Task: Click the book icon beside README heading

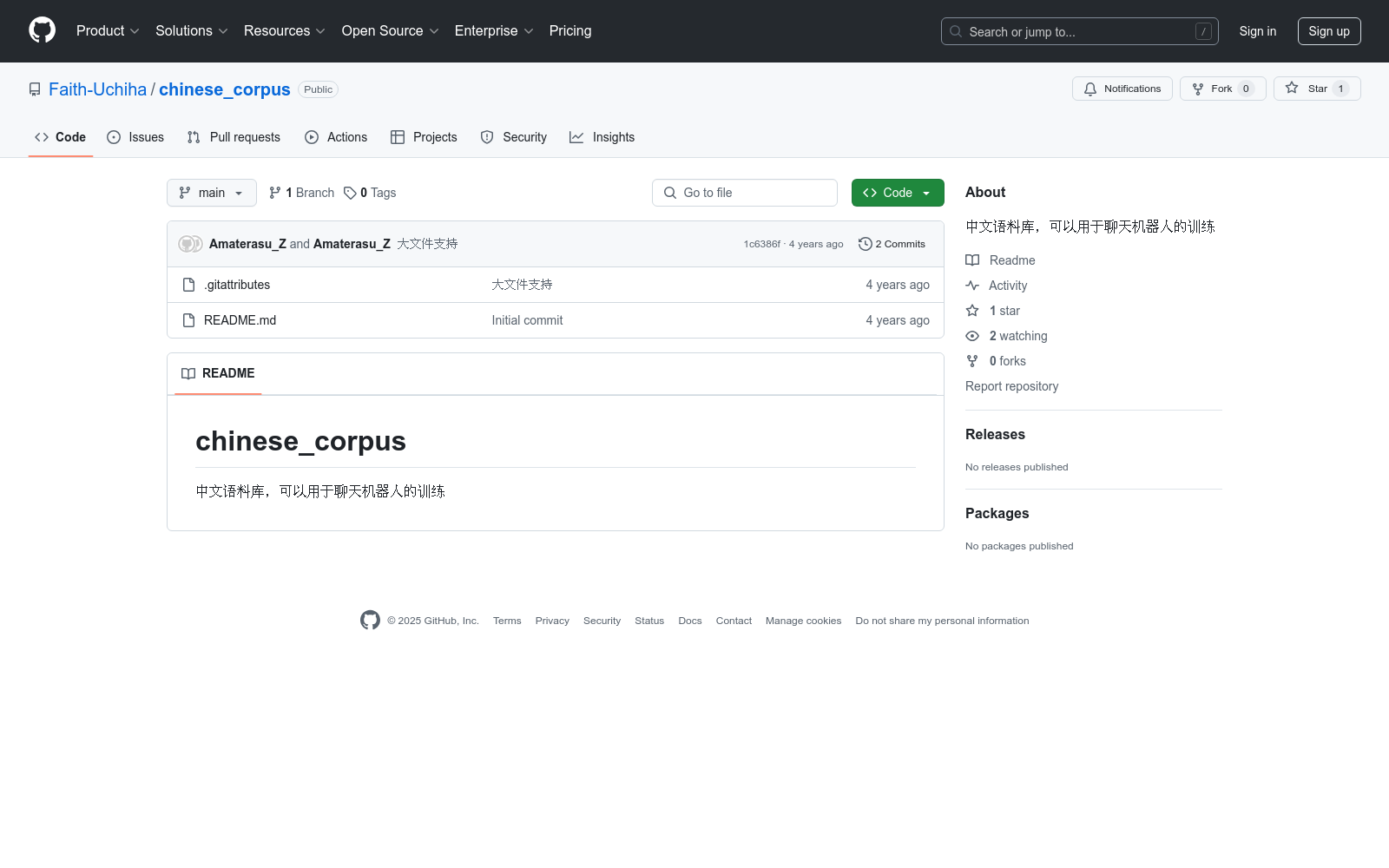Action: coord(188,373)
